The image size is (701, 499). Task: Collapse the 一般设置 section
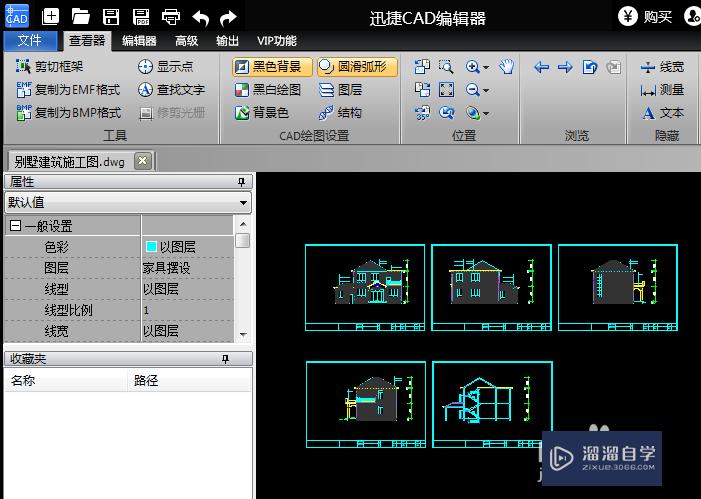click(x=15, y=226)
